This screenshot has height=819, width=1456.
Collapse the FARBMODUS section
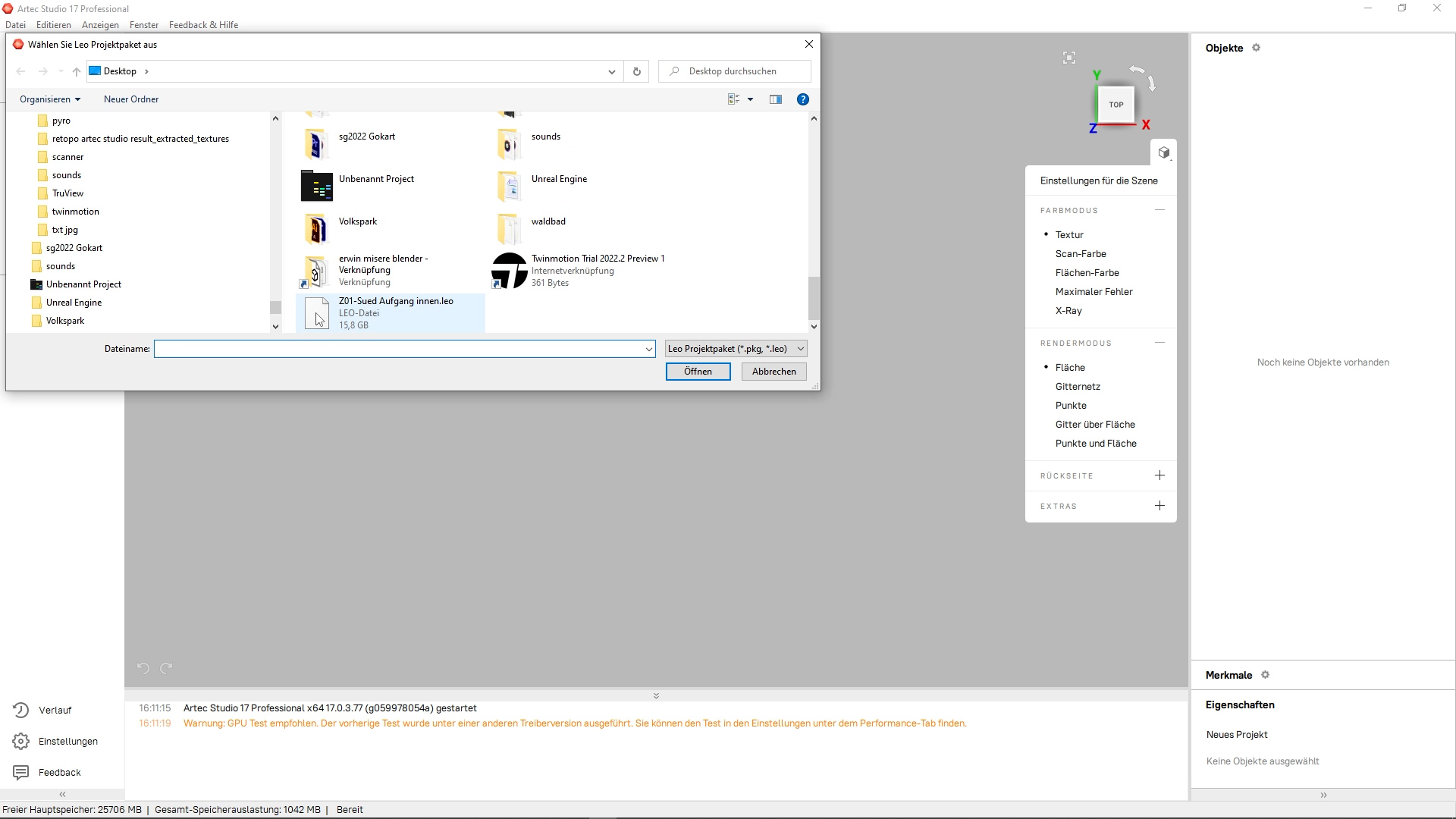pyautogui.click(x=1159, y=210)
